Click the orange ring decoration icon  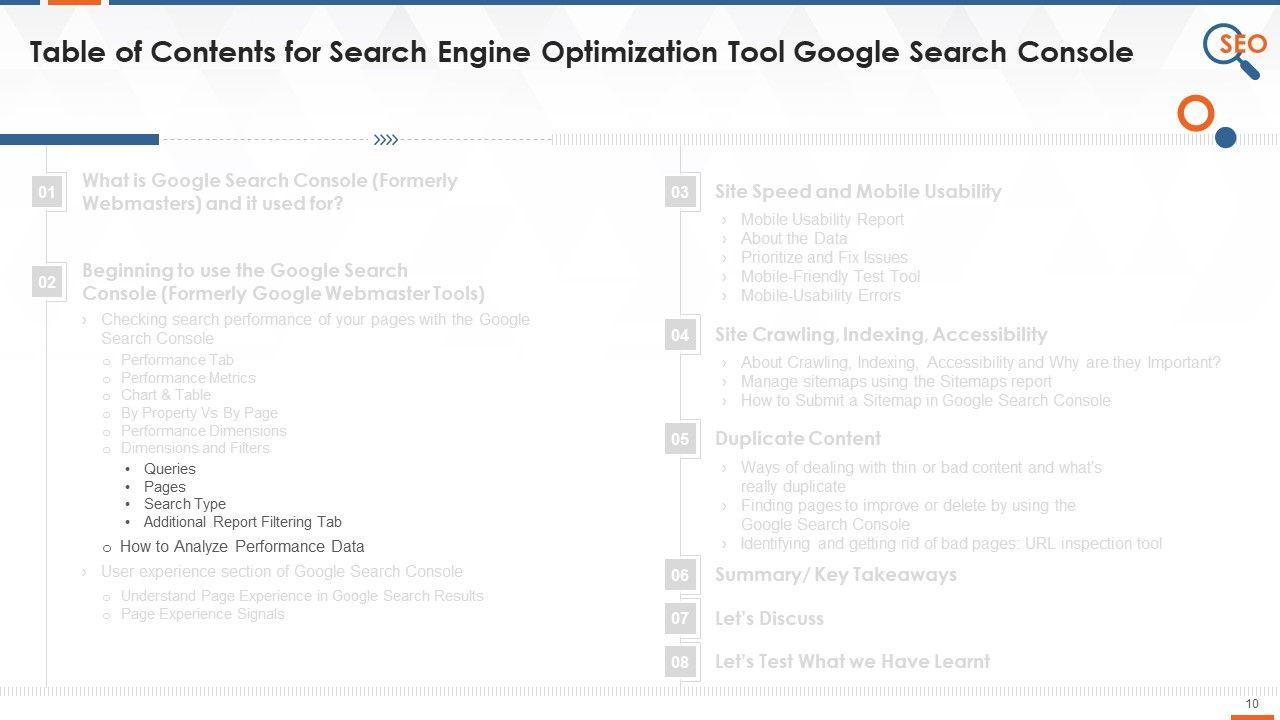pos(1195,114)
